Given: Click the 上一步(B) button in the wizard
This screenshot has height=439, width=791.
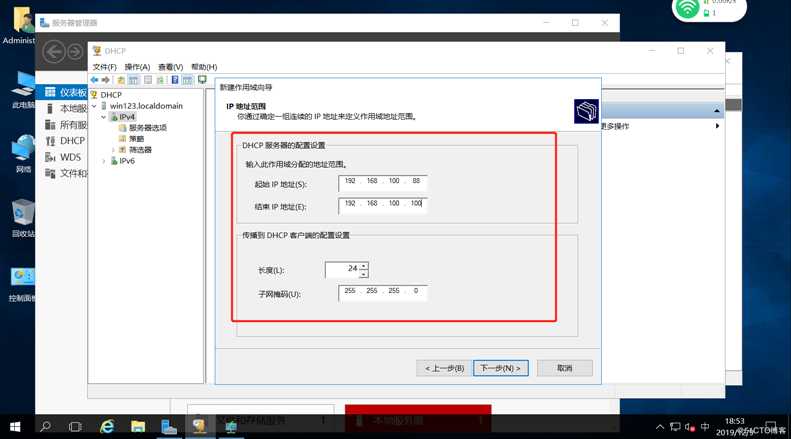Looking at the screenshot, I should [444, 368].
